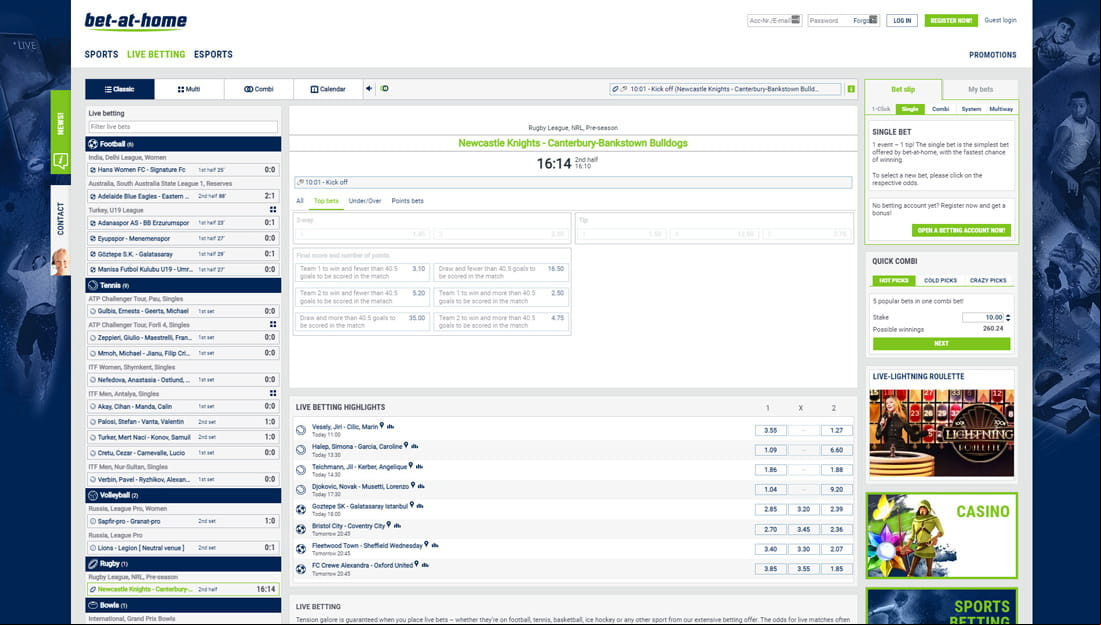The image size is (1101, 625).
Task: Switch to Classic view tab
Action: click(119, 89)
